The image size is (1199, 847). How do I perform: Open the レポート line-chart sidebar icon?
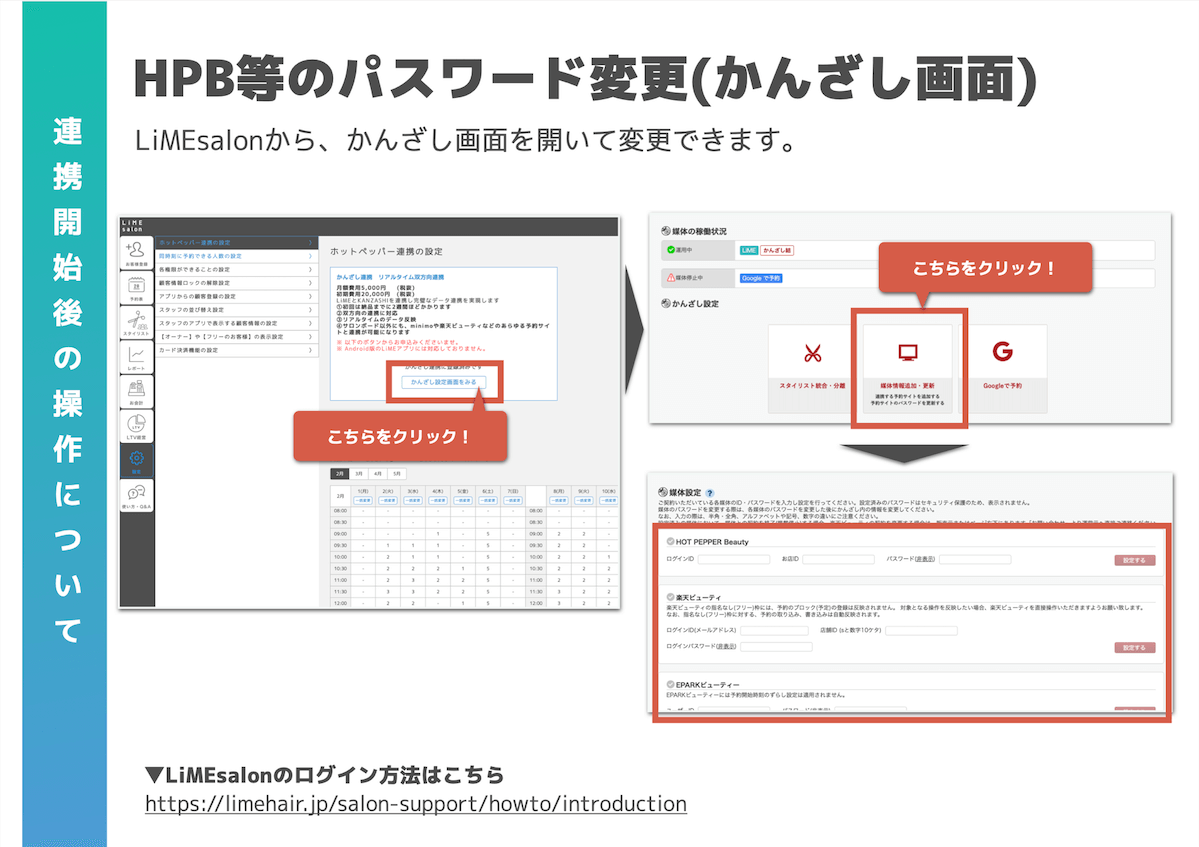[x=136, y=357]
